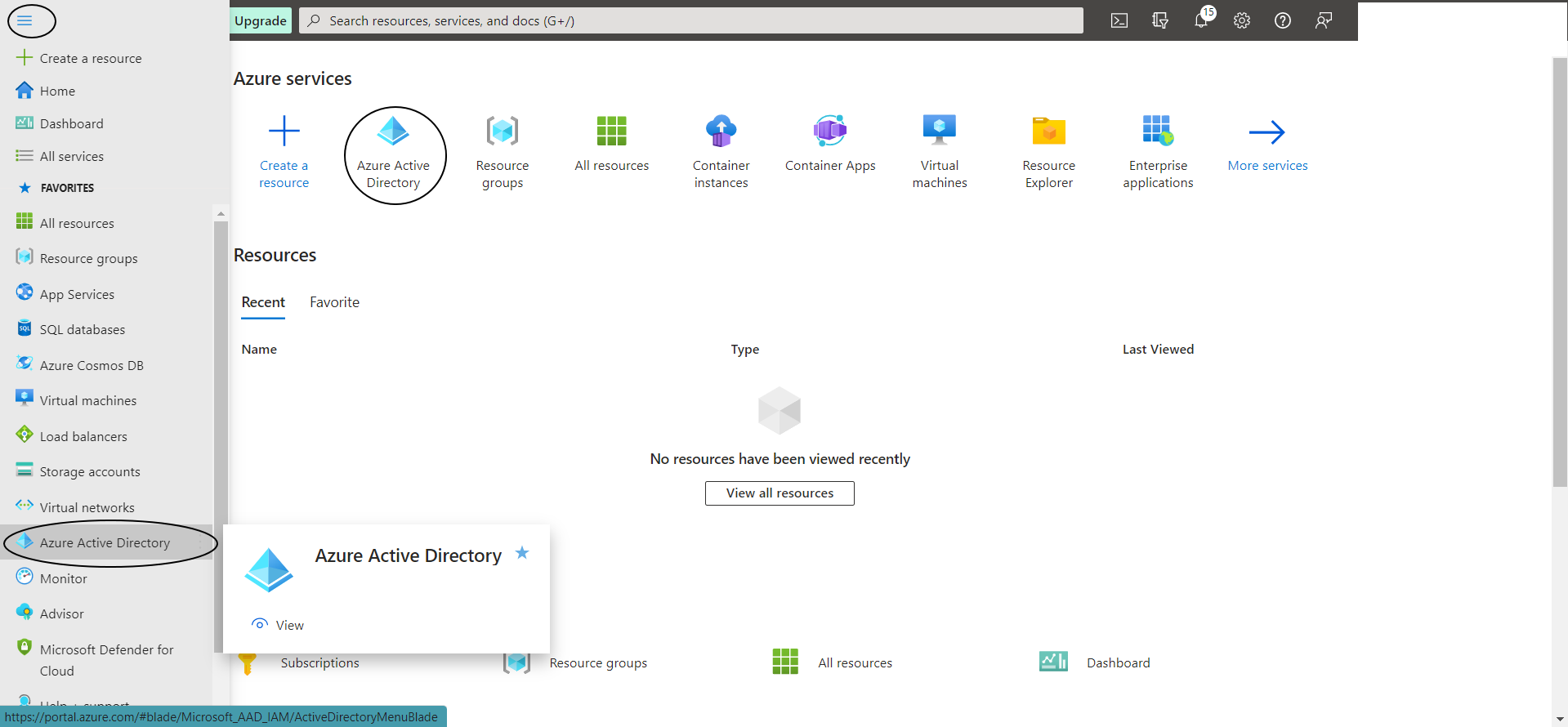
Task: Open the Container Apps service tile
Action: 830,145
